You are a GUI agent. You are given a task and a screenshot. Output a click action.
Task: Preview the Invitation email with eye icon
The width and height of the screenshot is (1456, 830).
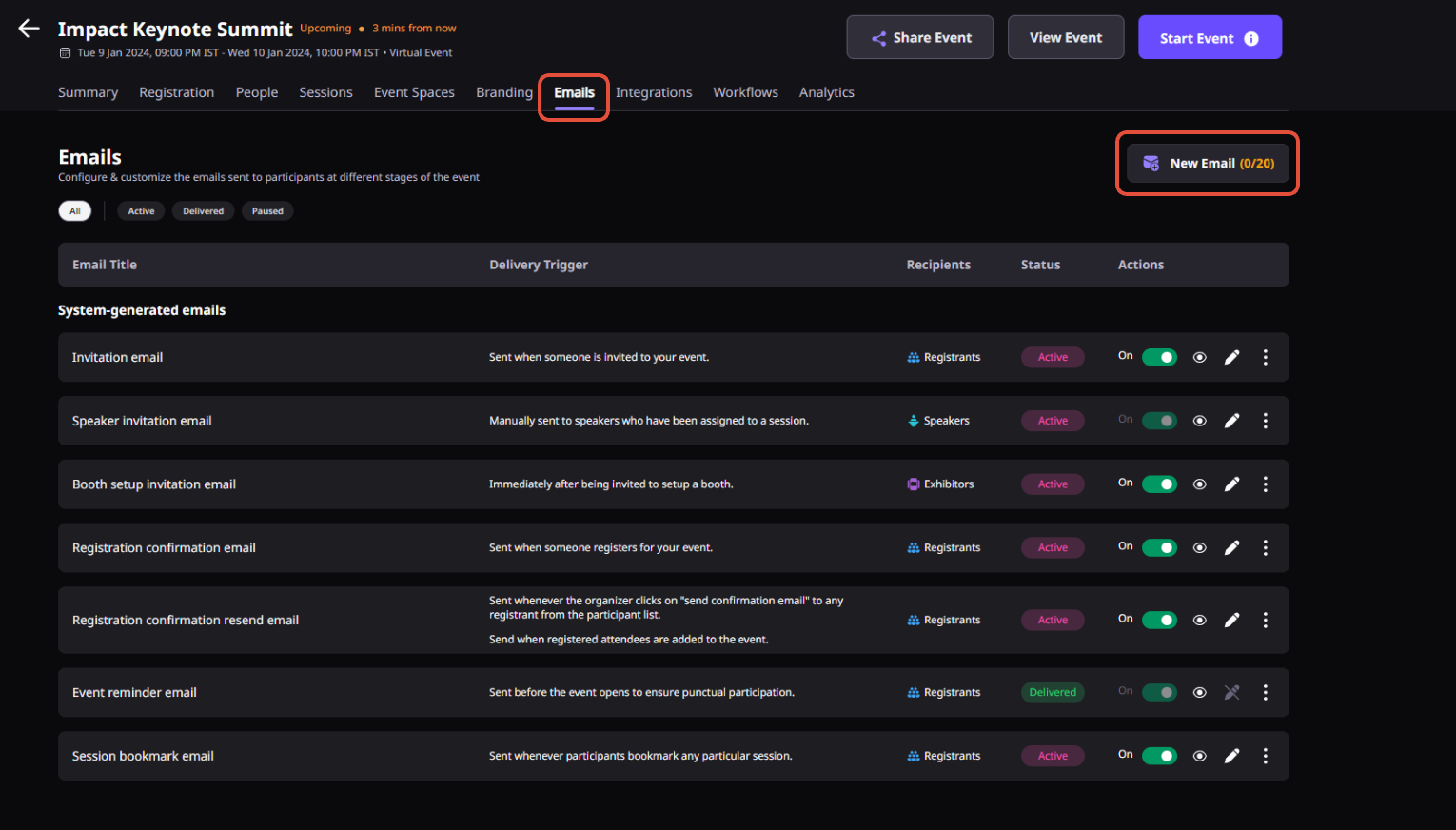[1199, 357]
